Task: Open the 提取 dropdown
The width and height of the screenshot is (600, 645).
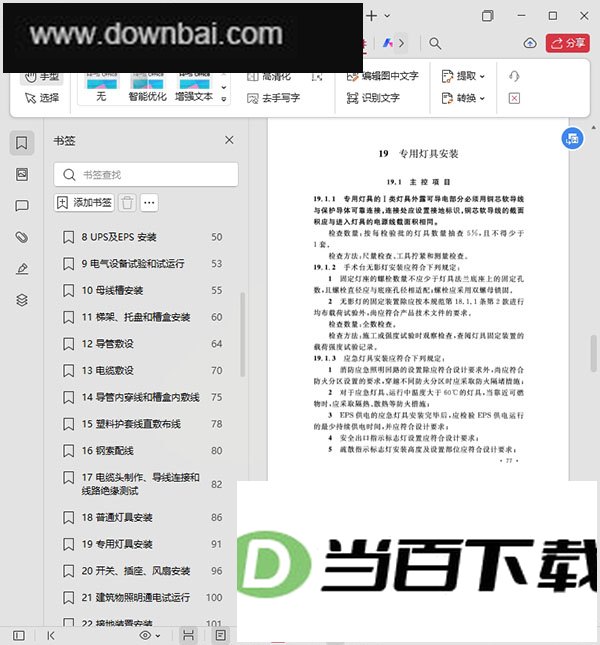Action: 463,76
